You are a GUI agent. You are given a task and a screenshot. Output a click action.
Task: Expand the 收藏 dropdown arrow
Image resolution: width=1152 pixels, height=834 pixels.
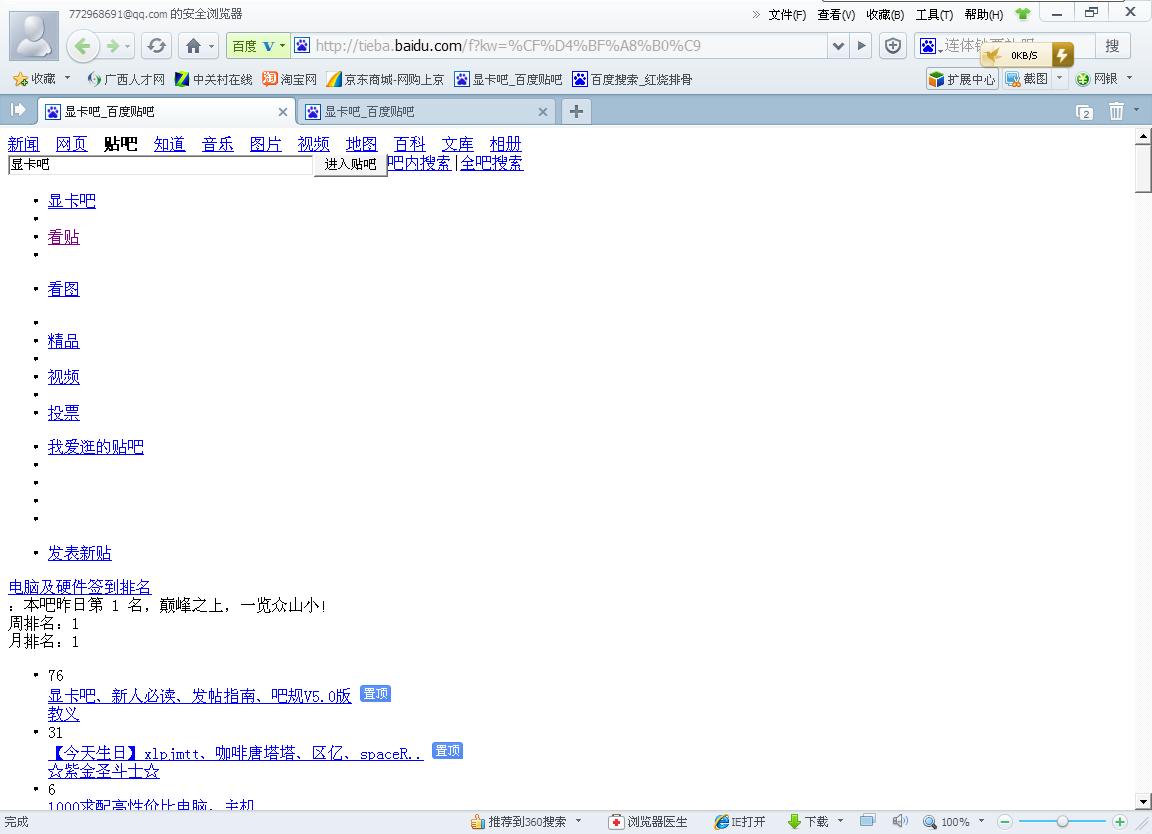(68, 77)
